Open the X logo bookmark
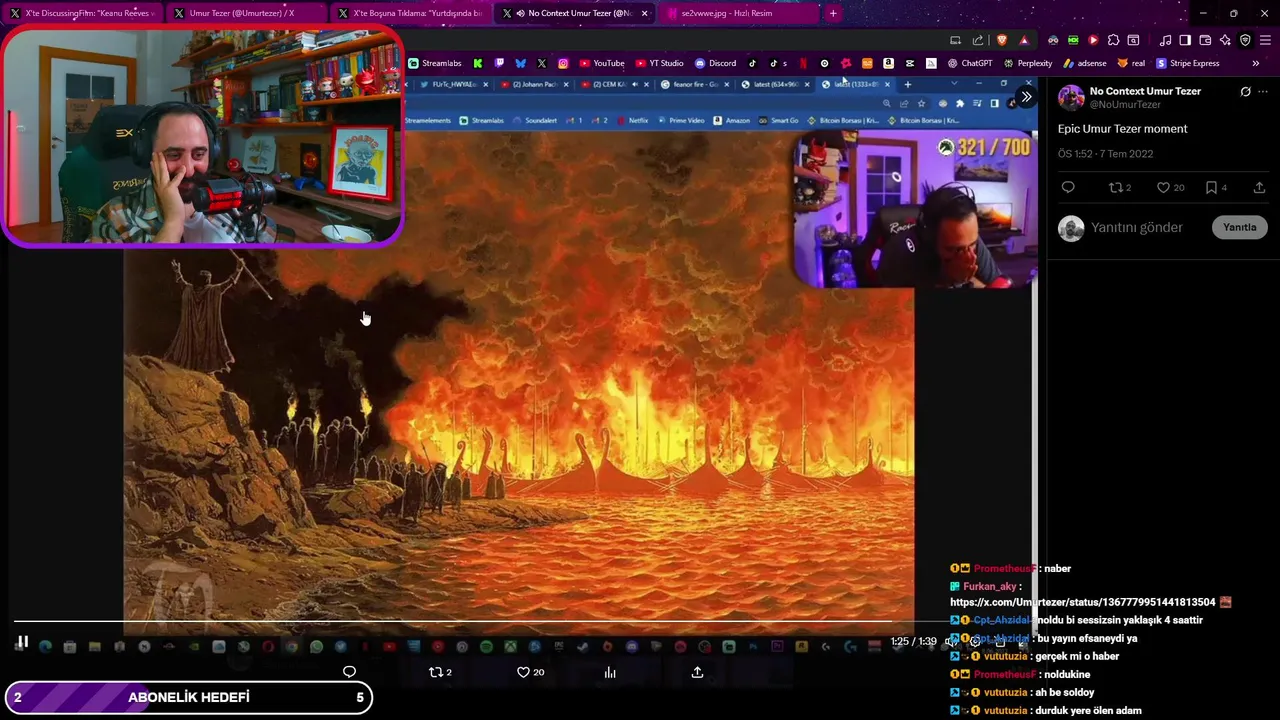This screenshot has width=1280, height=720. coord(542,63)
